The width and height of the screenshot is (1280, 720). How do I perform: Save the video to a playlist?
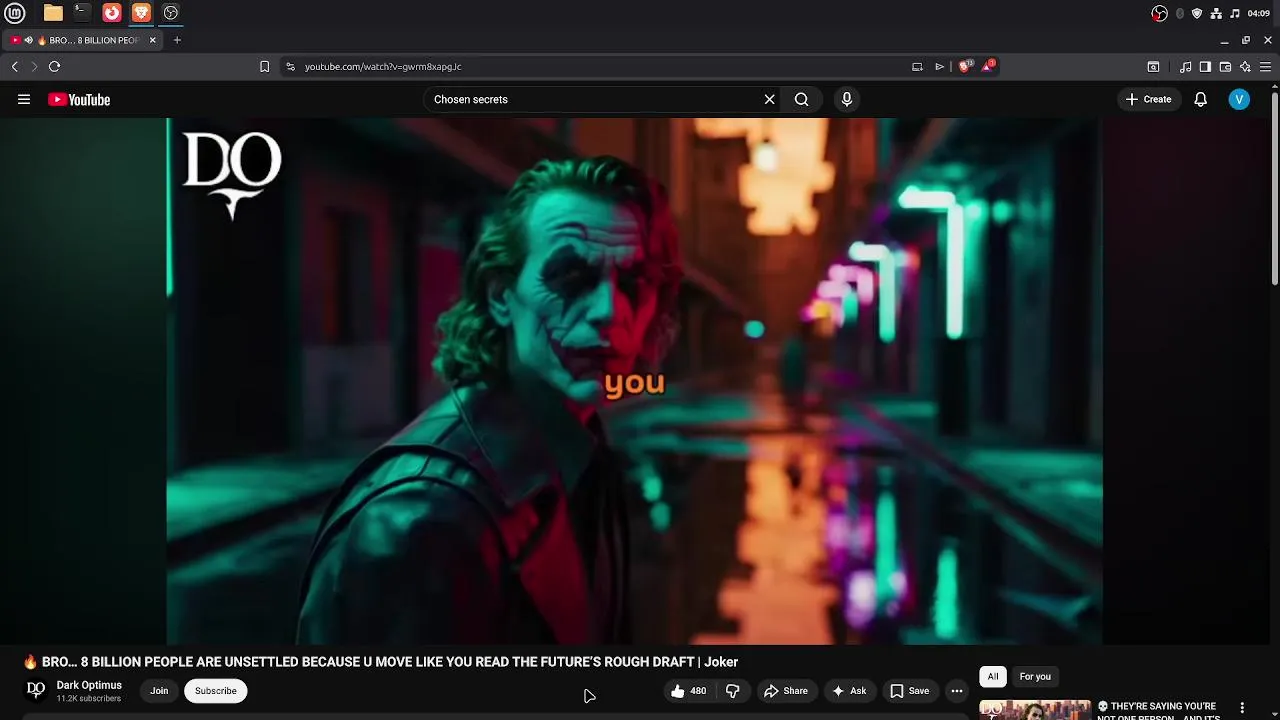pos(910,691)
